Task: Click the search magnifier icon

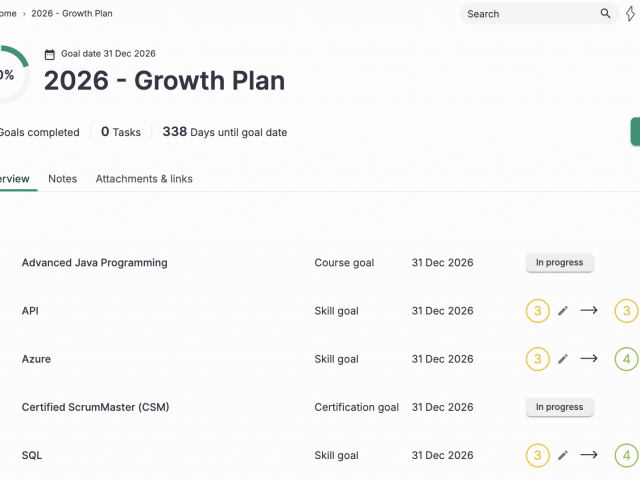Action: click(x=605, y=14)
